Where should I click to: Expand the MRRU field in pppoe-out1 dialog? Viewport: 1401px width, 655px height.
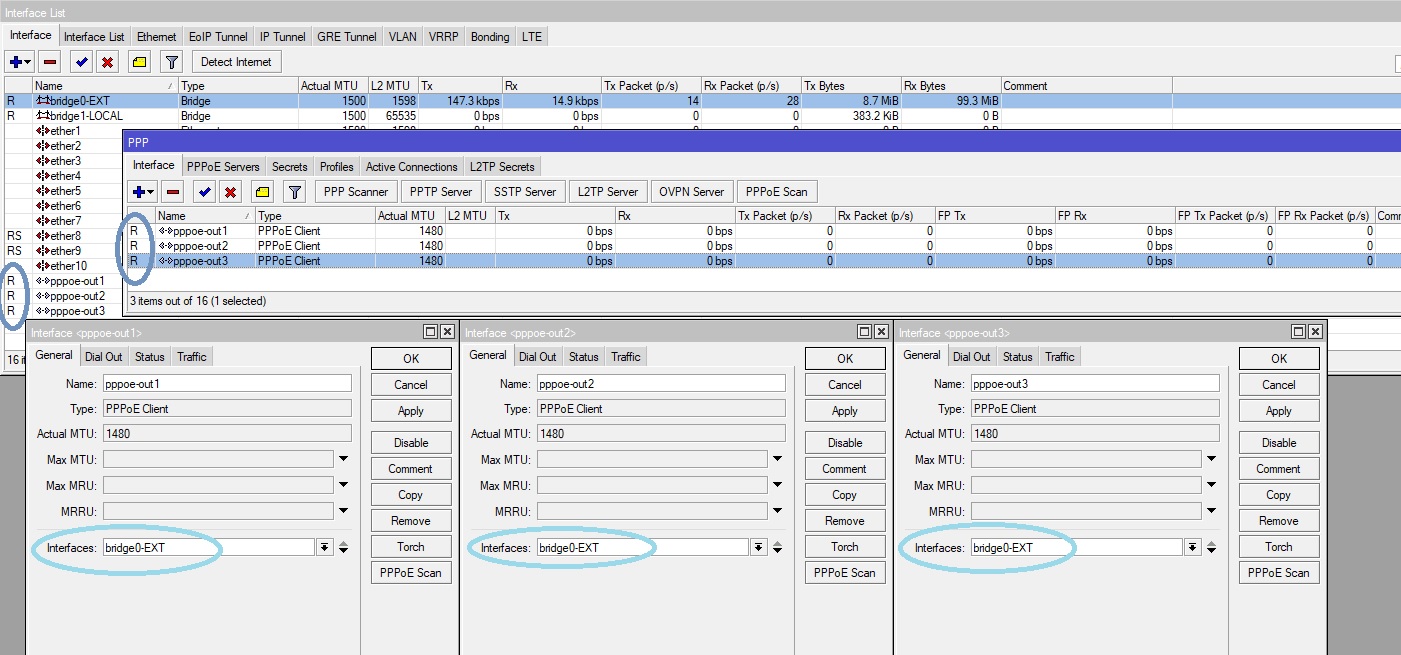[x=343, y=511]
